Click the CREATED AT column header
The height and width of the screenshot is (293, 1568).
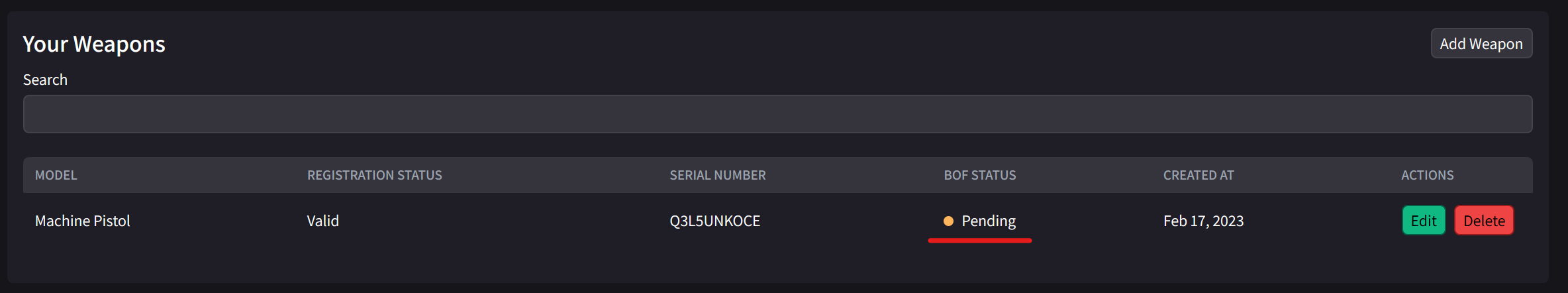pos(1199,175)
